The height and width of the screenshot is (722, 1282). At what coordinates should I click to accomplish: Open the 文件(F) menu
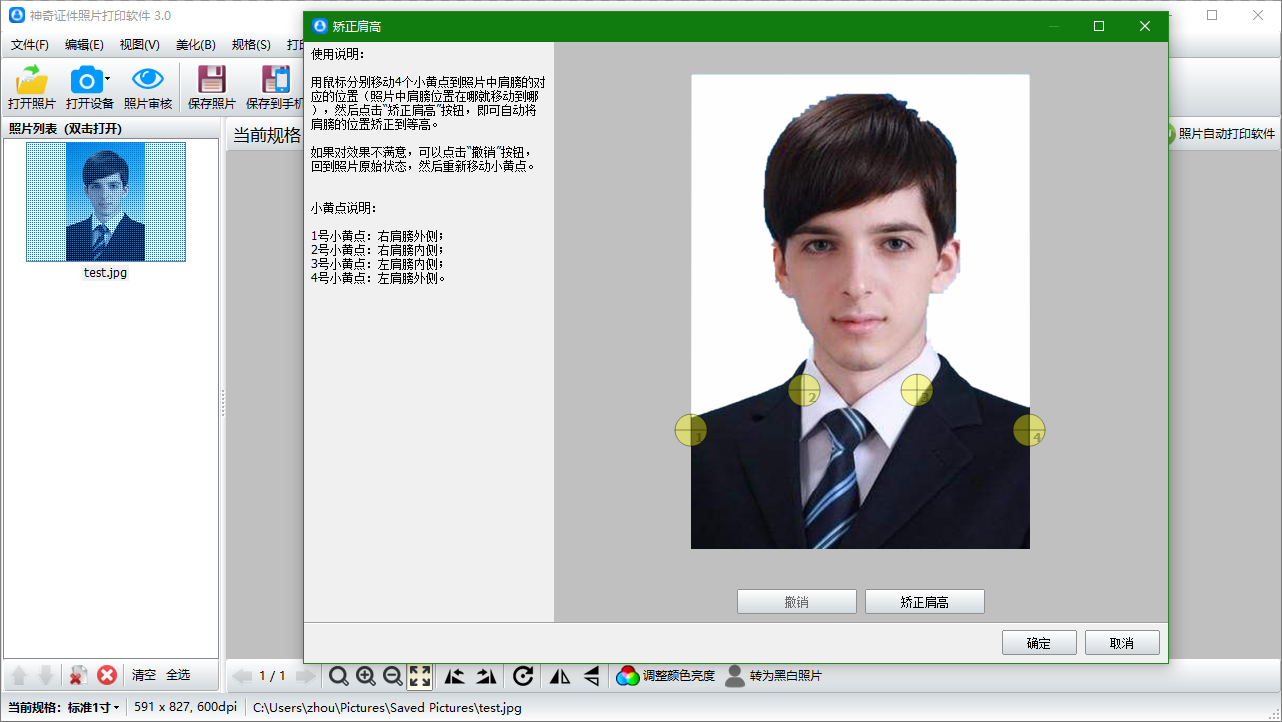pyautogui.click(x=30, y=45)
